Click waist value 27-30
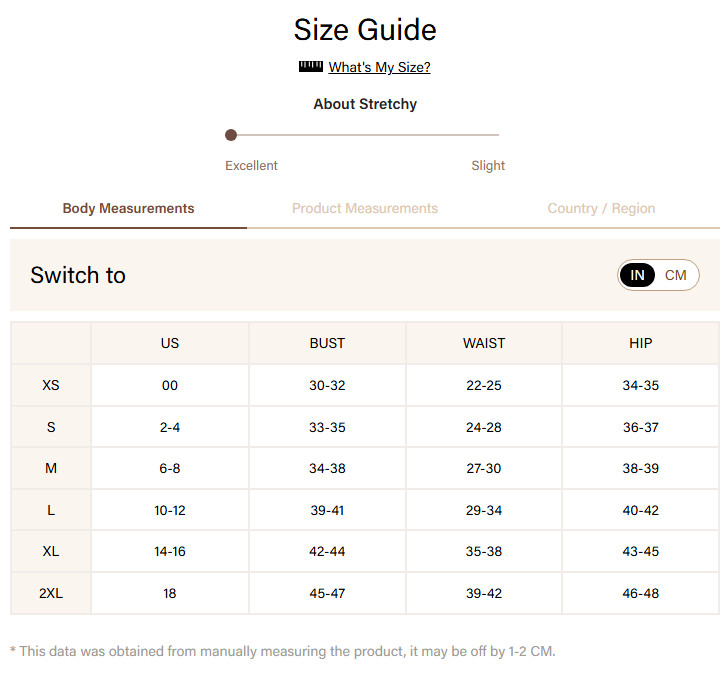The height and width of the screenshot is (673, 728). 484,468
